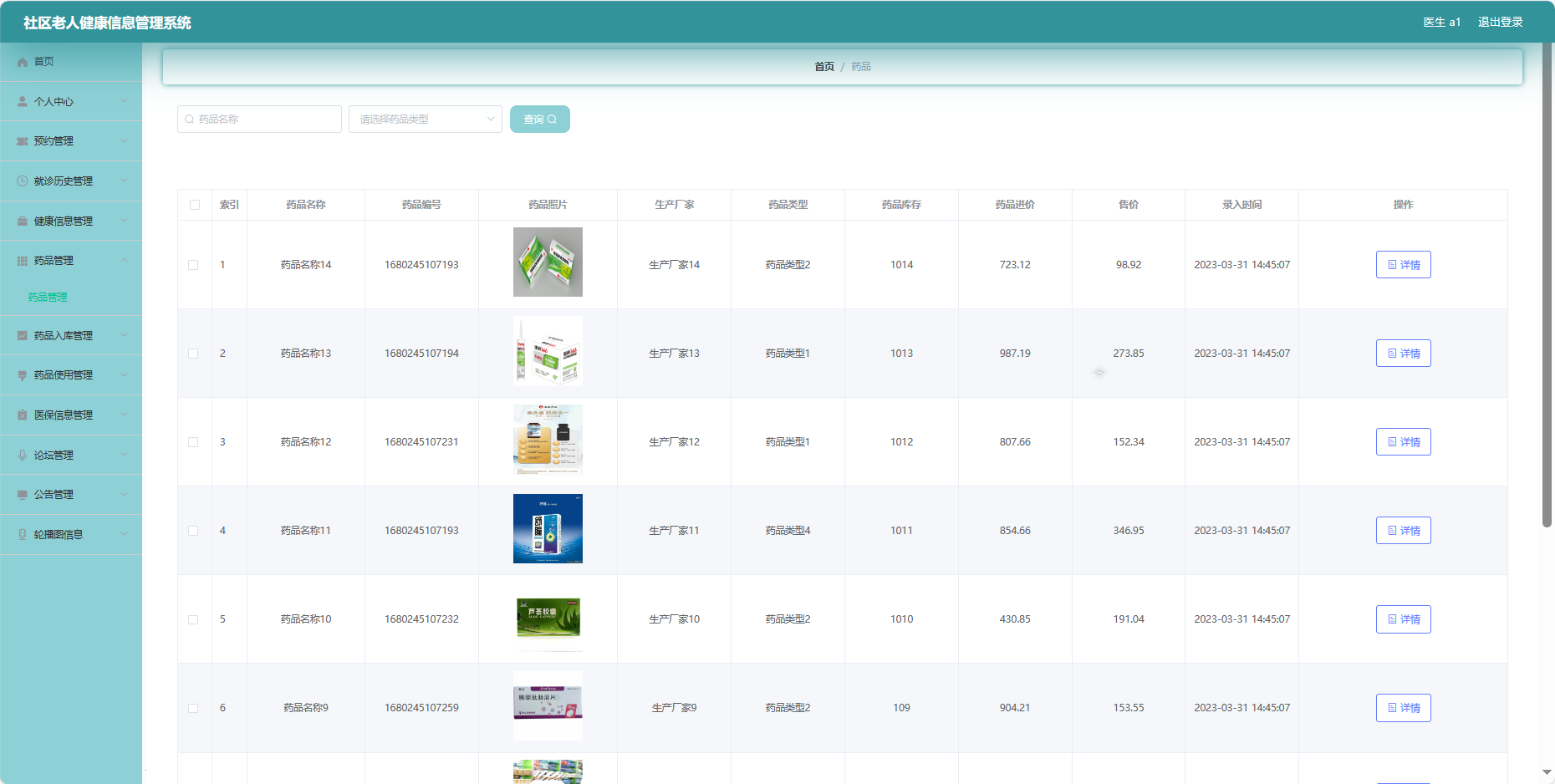Click the person icon beside 个人中心
The image size is (1555, 784).
pyautogui.click(x=23, y=102)
